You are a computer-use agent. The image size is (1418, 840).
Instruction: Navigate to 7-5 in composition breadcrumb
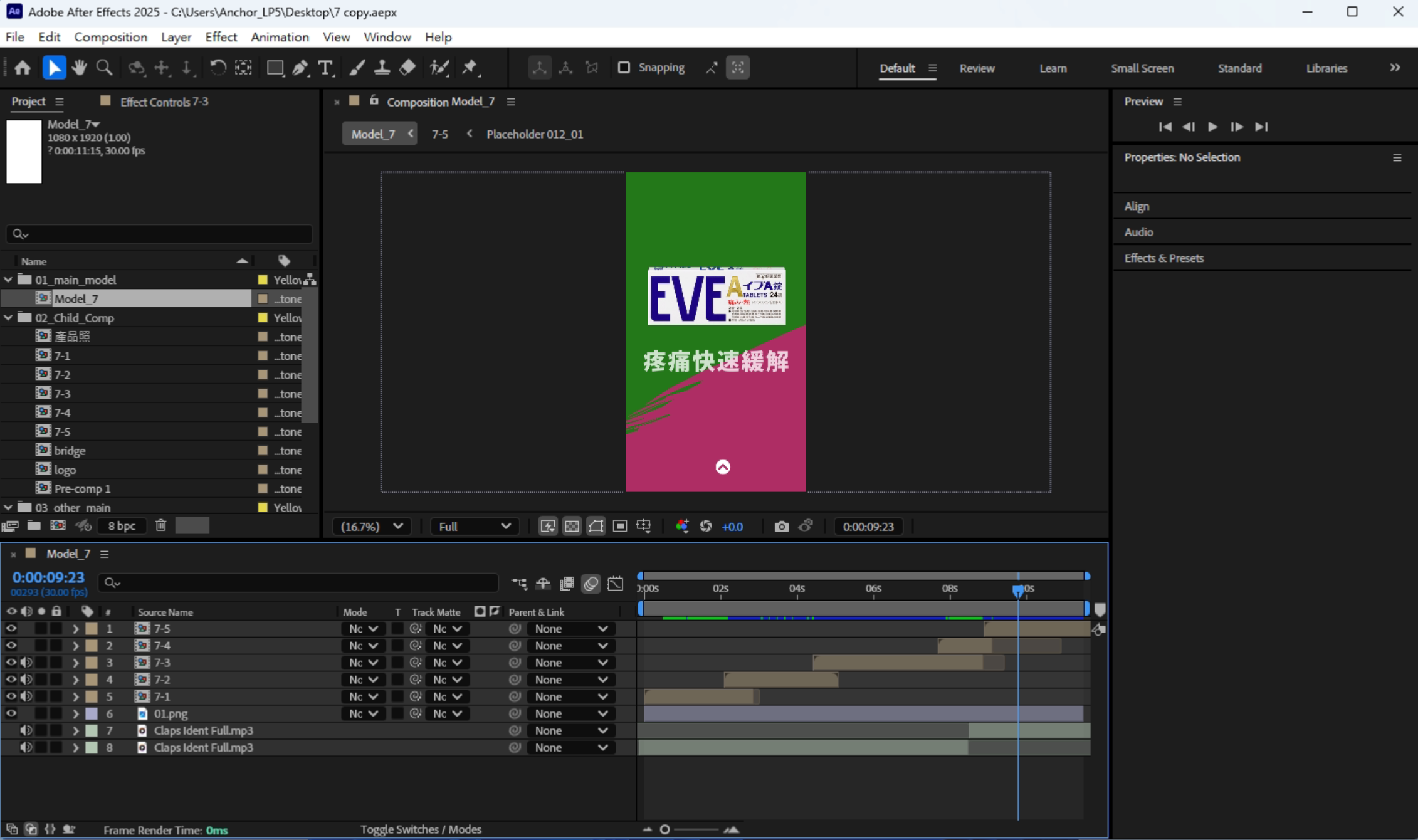[x=440, y=134]
